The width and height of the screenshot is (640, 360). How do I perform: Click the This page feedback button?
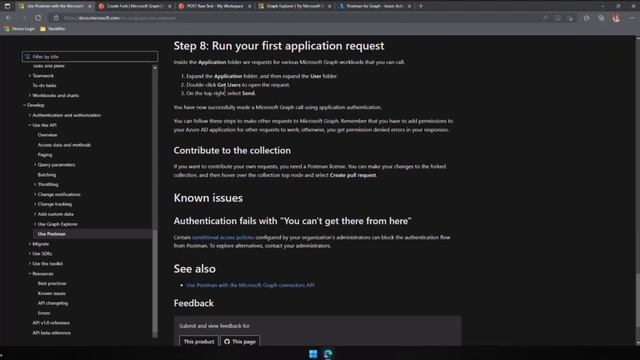(240, 341)
